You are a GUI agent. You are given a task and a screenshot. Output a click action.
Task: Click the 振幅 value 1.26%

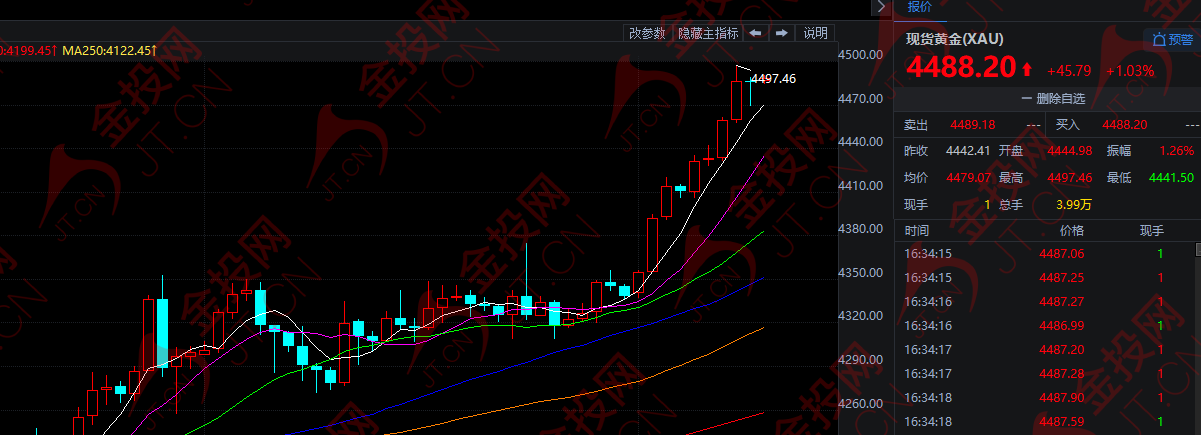1177,151
